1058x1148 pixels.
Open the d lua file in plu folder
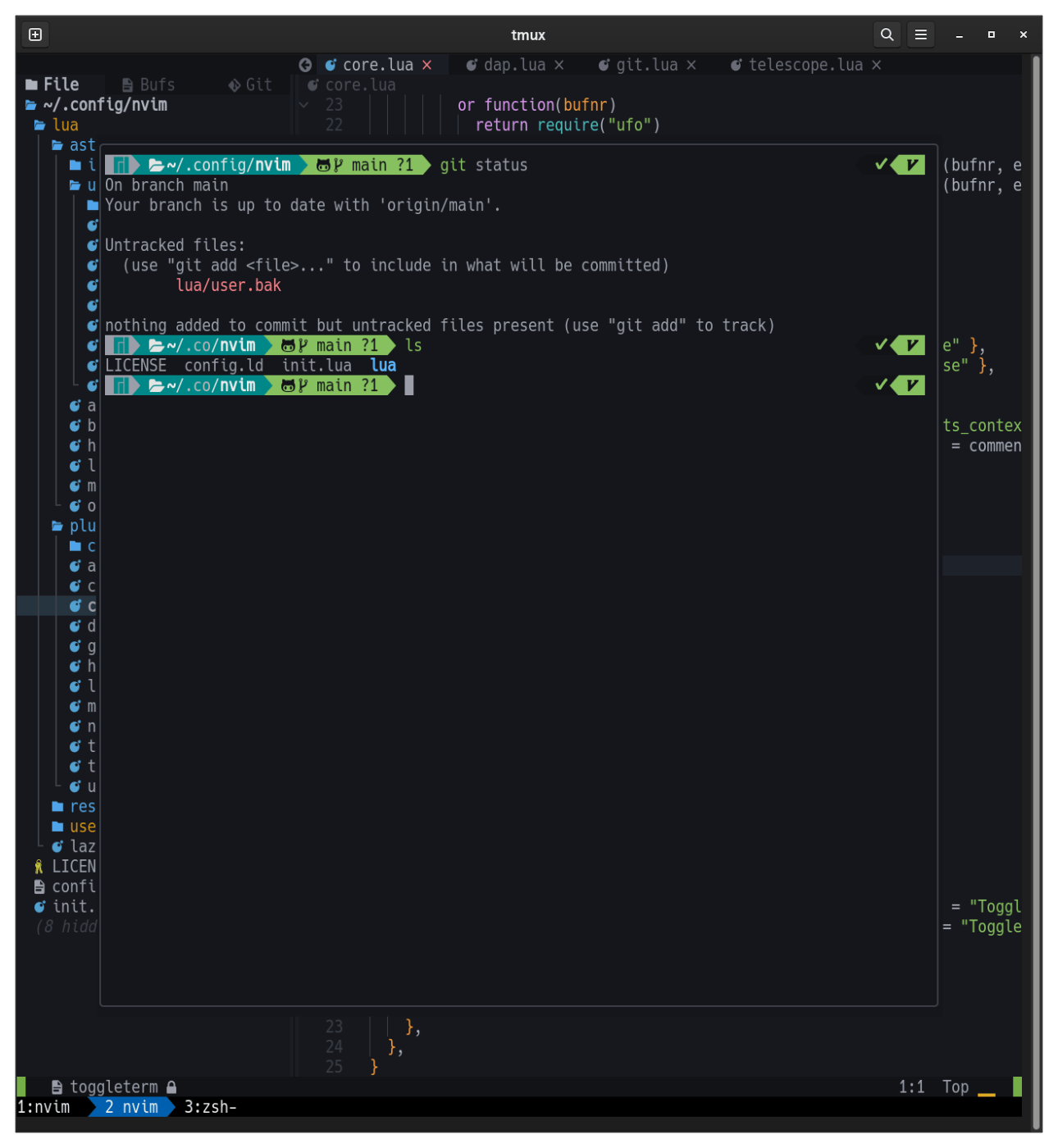83,626
